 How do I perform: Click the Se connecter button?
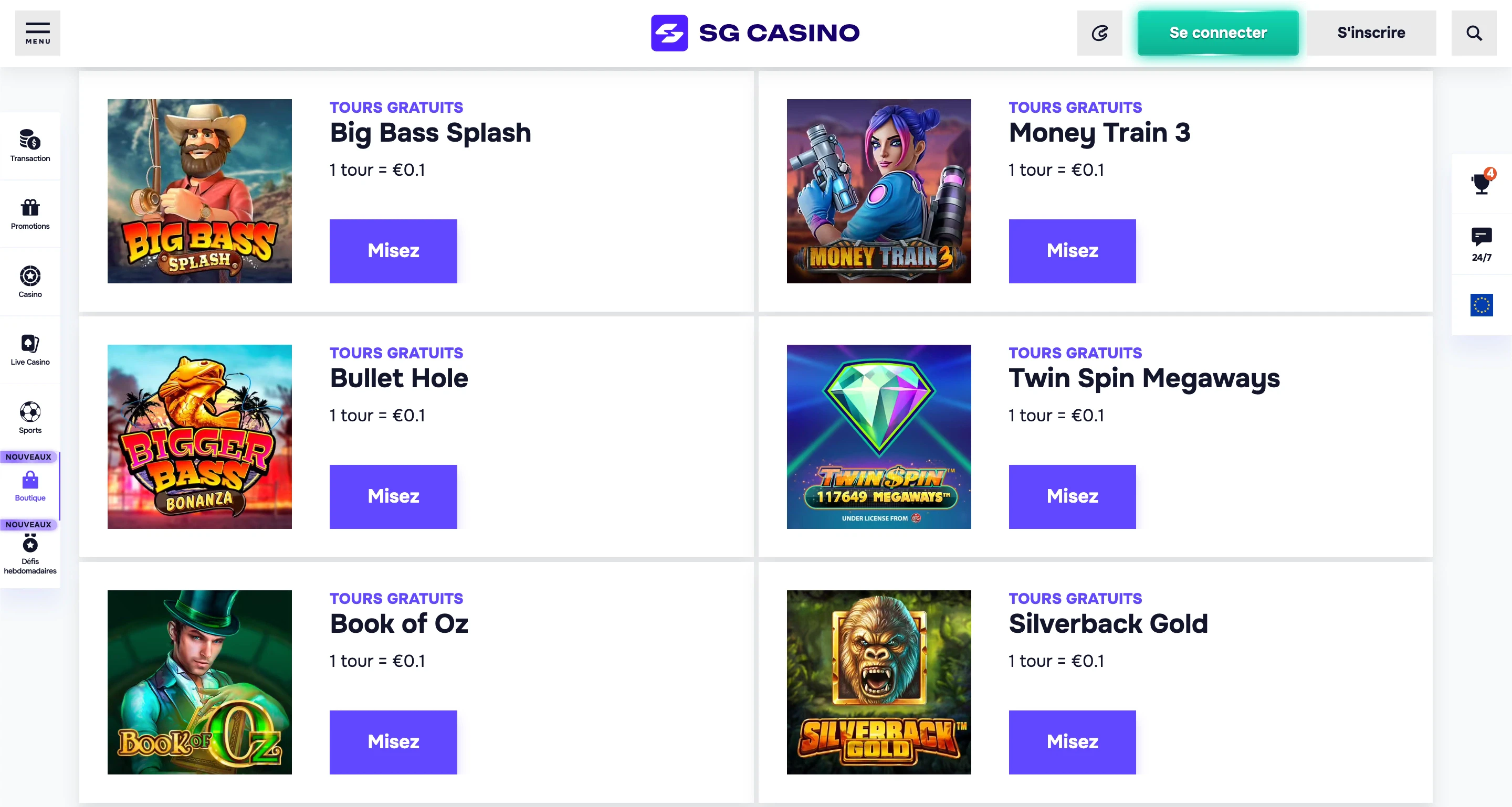pos(1217,33)
